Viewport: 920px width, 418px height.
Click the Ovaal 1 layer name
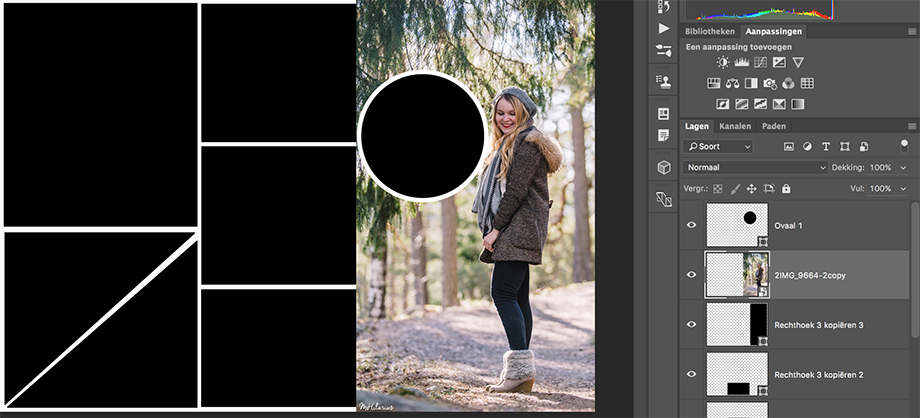pyautogui.click(x=788, y=225)
